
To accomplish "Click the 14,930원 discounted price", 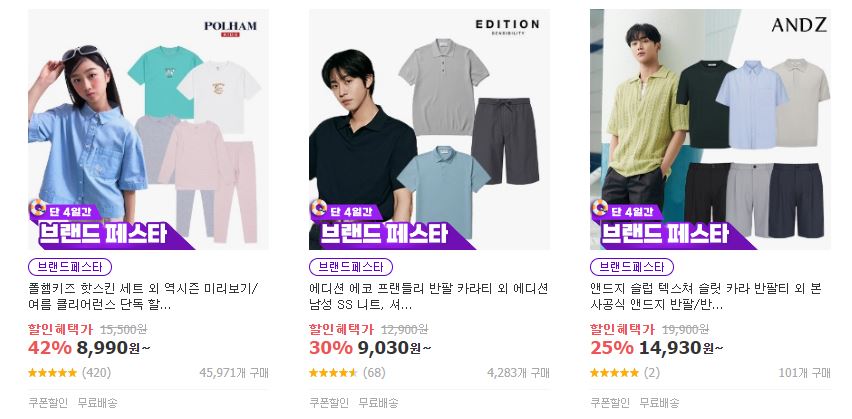I will pos(680,348).
